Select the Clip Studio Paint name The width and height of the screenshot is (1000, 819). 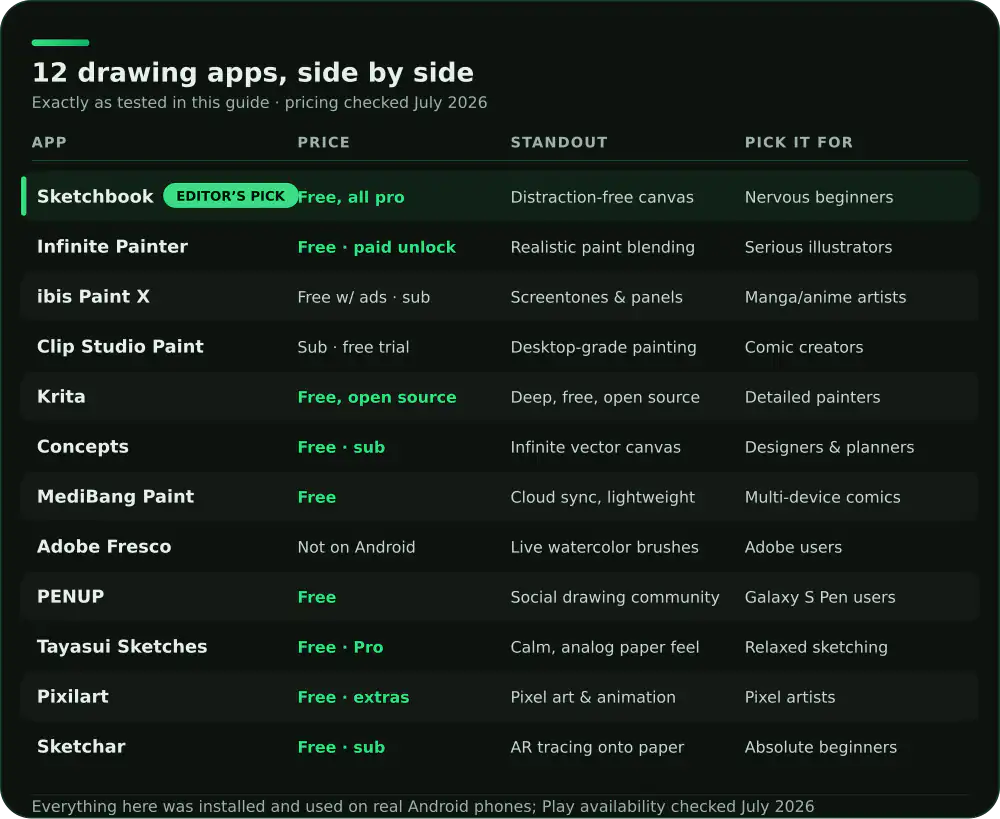coord(120,346)
